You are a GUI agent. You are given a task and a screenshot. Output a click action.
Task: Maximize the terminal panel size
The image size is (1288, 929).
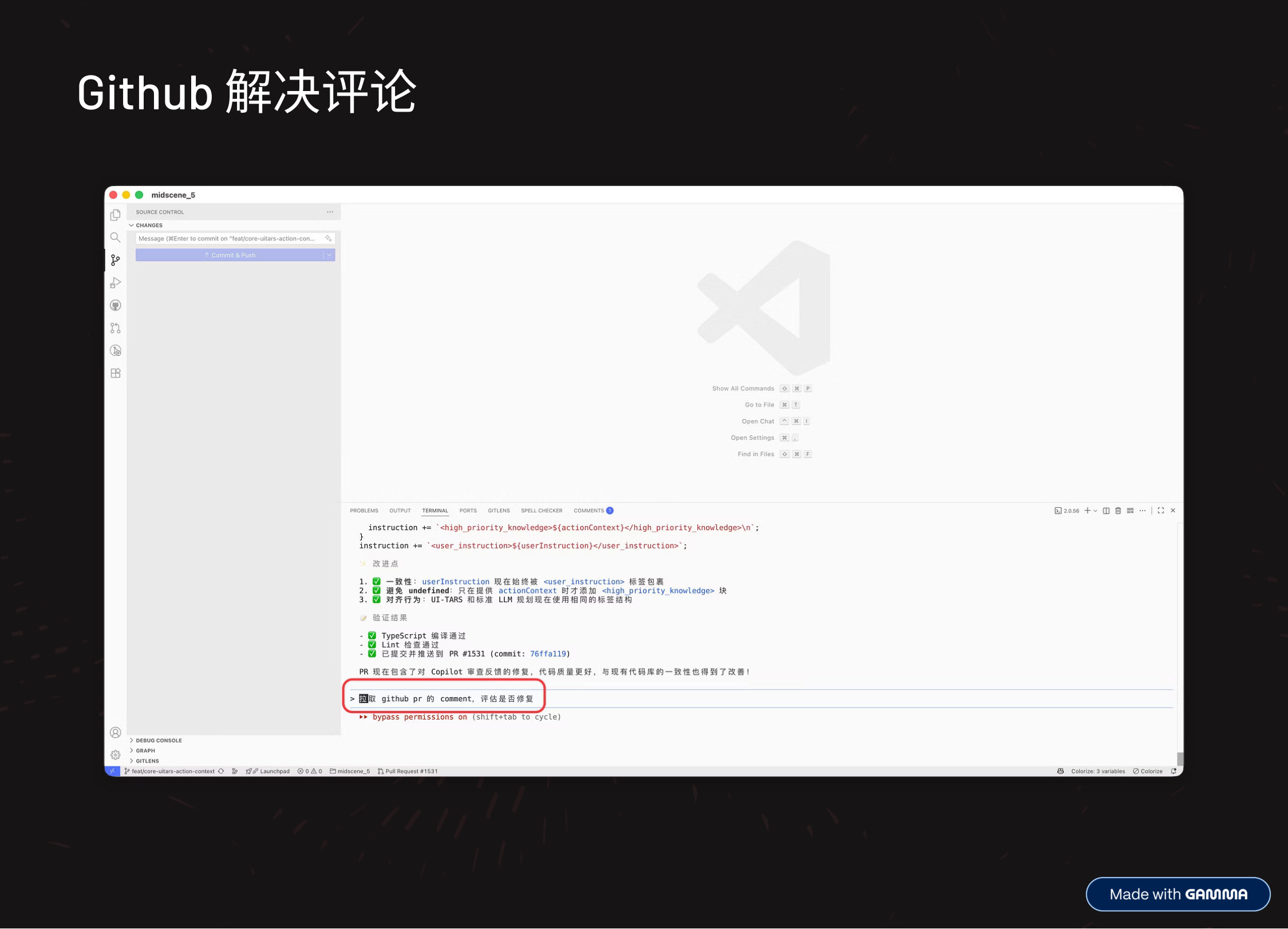1161,511
